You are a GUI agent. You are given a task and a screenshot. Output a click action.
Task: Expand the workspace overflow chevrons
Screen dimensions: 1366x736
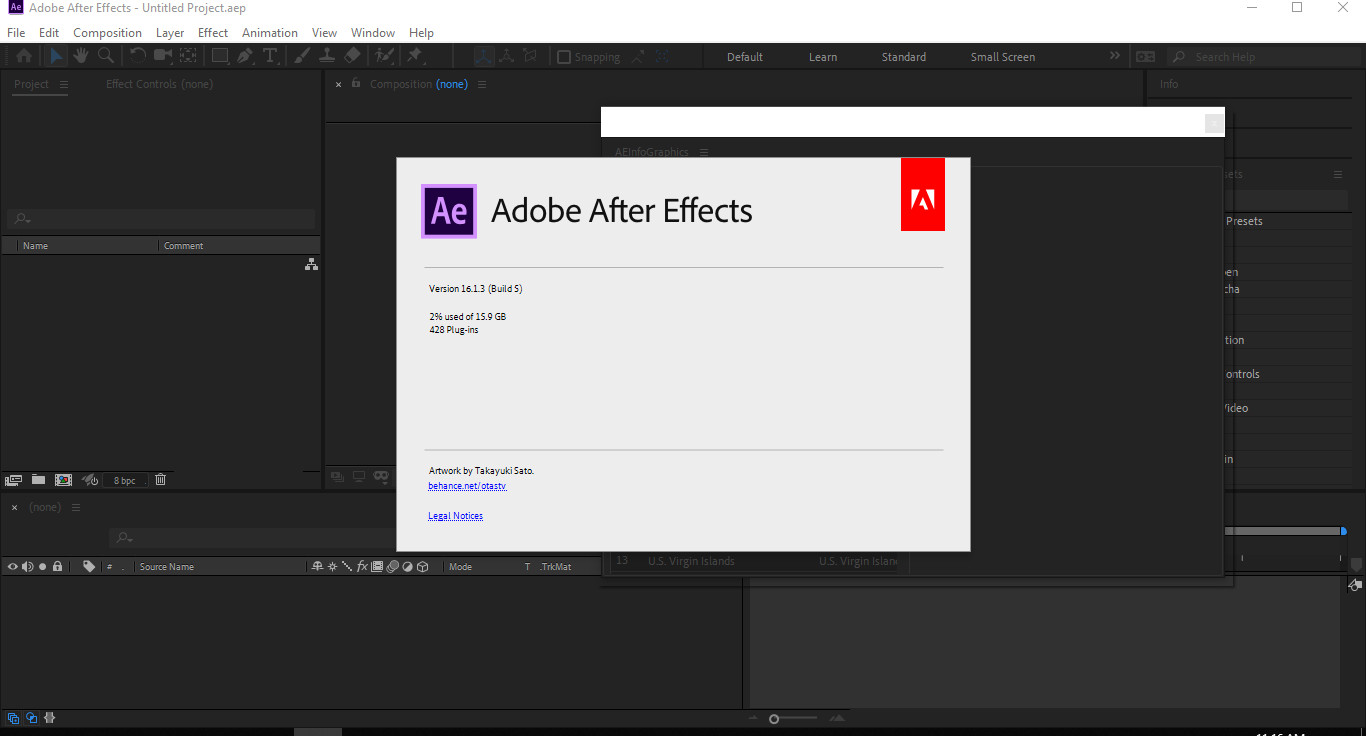coord(1115,56)
